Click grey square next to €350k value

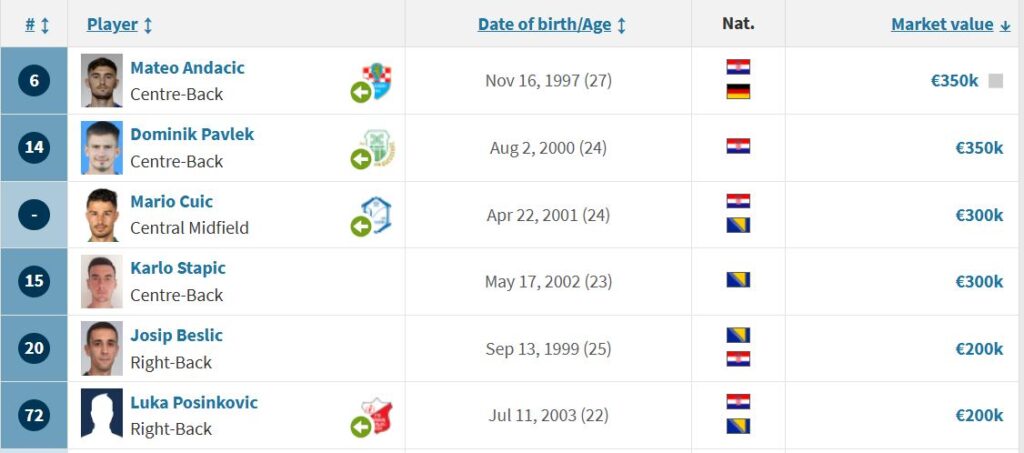coord(996,81)
